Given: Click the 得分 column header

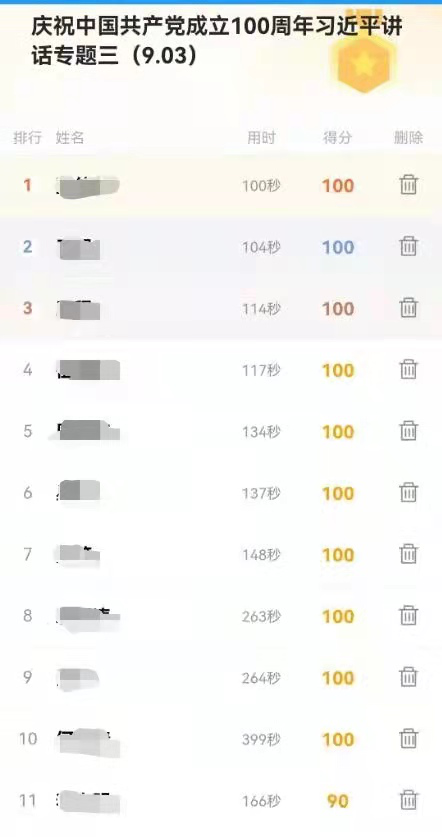Looking at the screenshot, I should [x=337, y=138].
